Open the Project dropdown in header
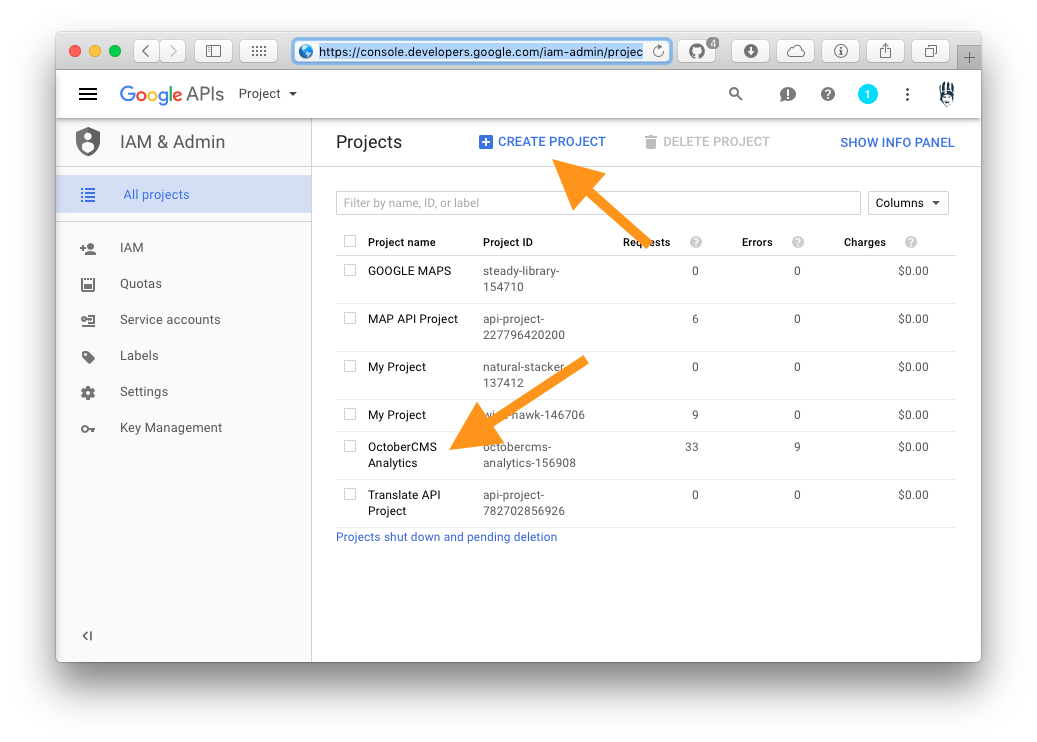 click(267, 94)
